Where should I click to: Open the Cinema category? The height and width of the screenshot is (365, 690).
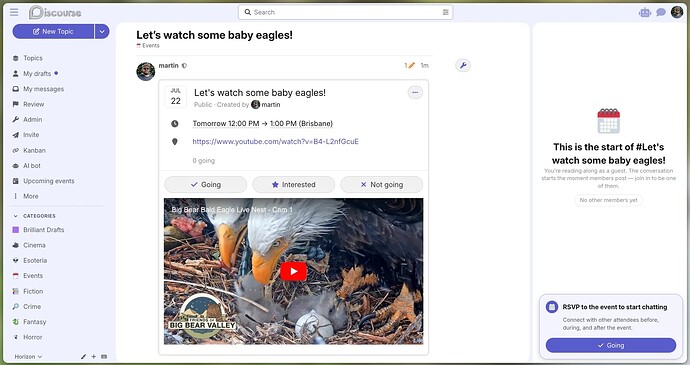click(x=34, y=245)
